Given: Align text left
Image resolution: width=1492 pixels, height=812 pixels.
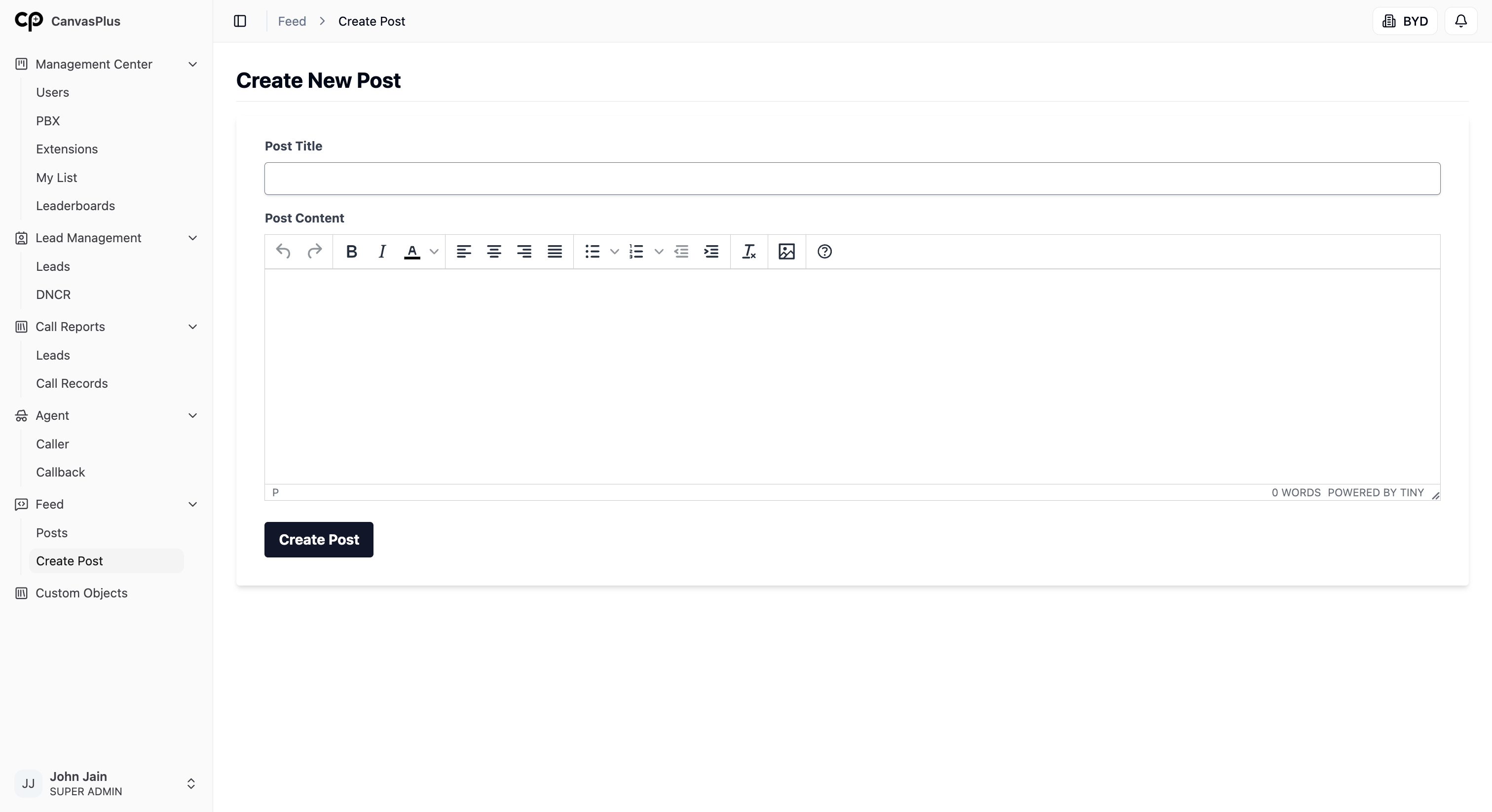Looking at the screenshot, I should click(x=464, y=252).
